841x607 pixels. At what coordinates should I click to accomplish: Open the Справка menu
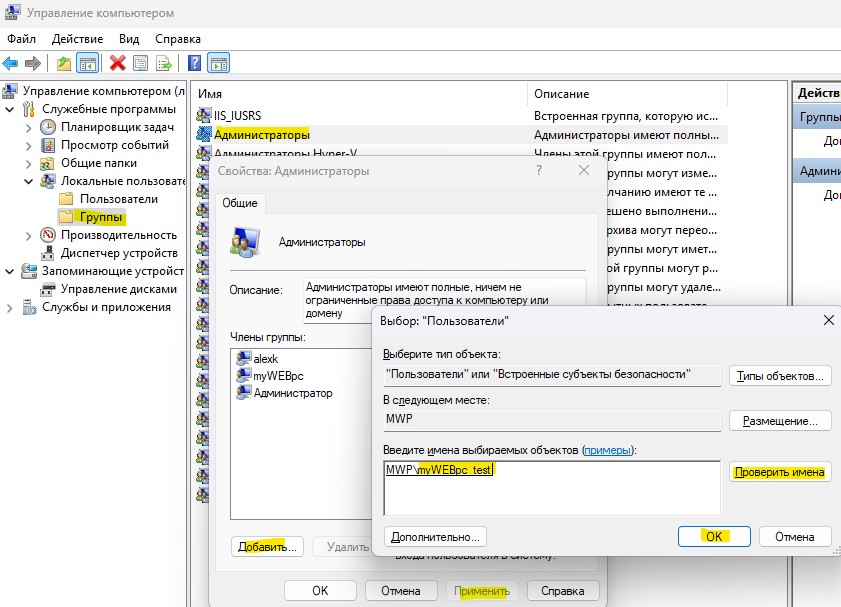tap(178, 39)
